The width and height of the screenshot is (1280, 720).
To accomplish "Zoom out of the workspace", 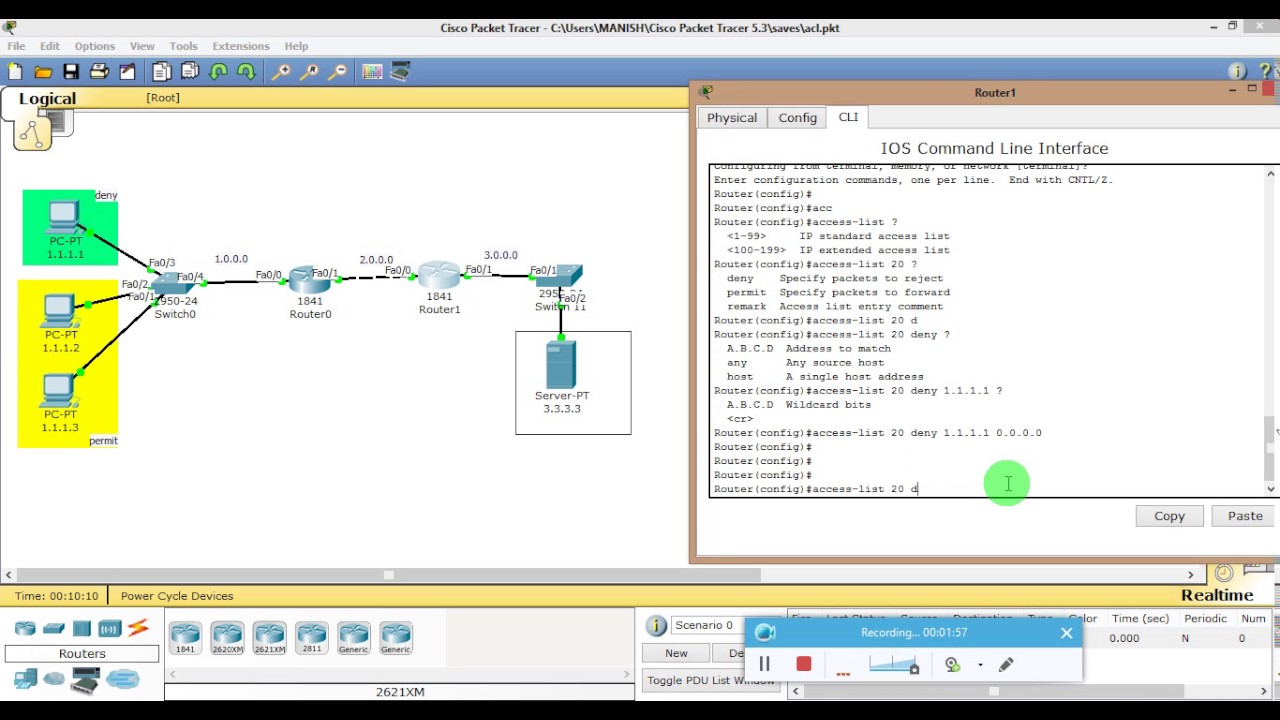I will click(338, 72).
